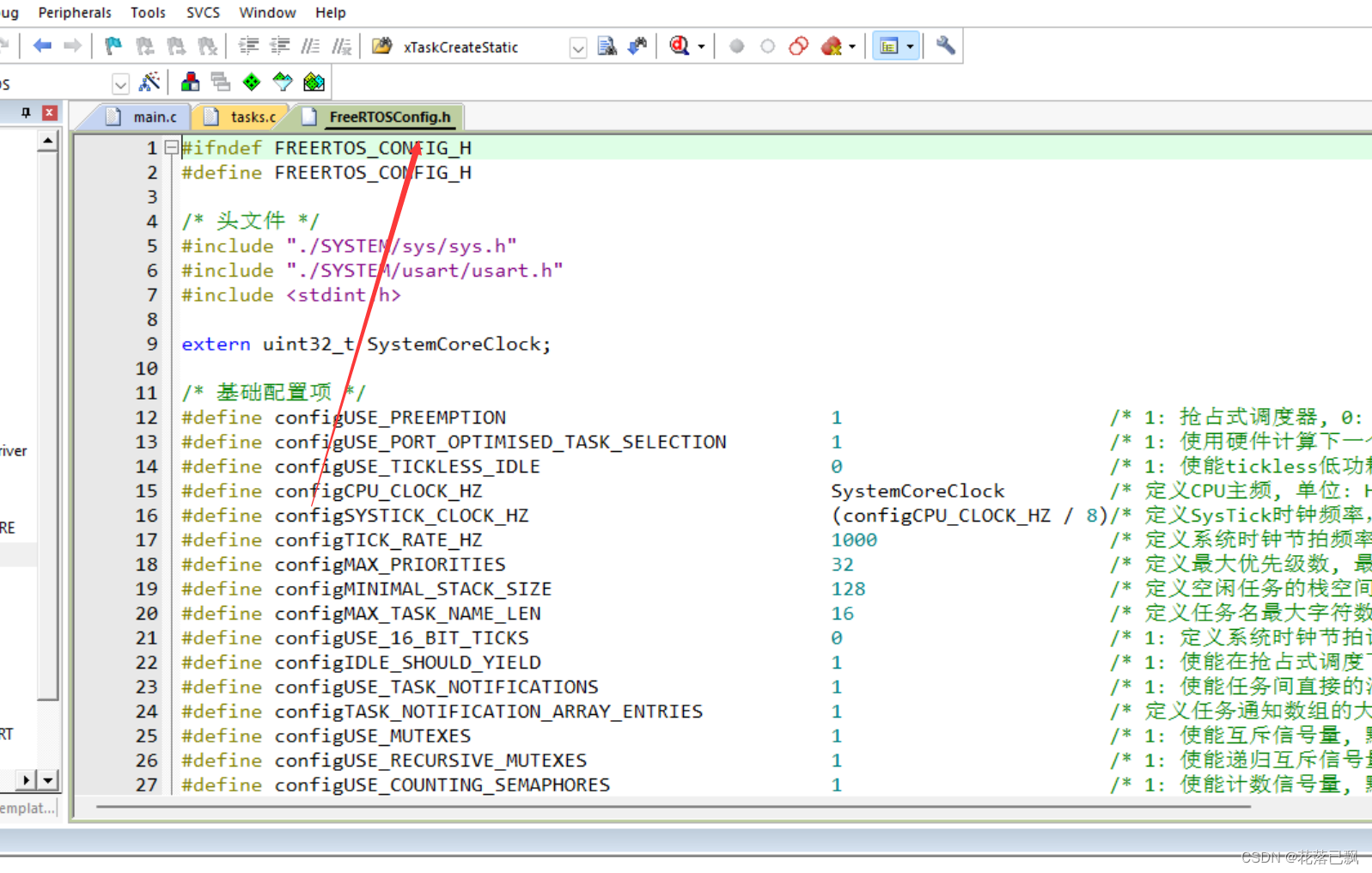Open the window layout icon
1372x873 pixels.
[x=889, y=46]
